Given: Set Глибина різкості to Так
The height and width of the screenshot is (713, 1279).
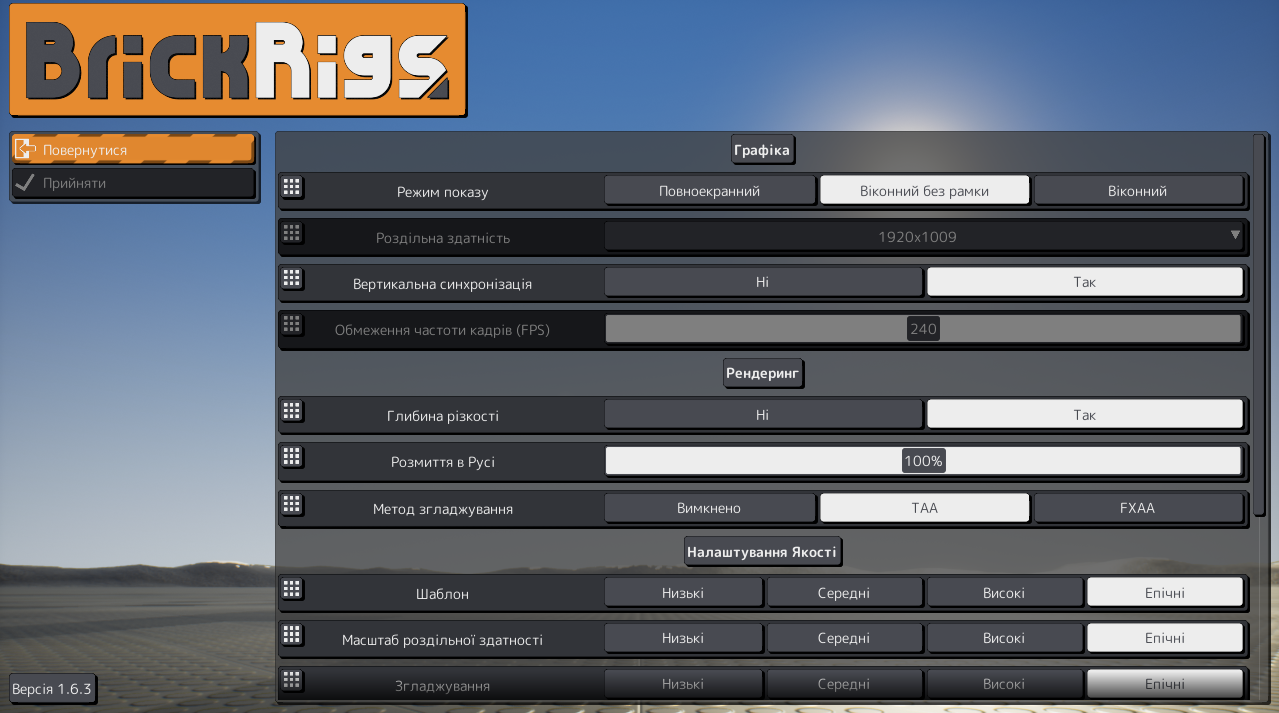Looking at the screenshot, I should click(x=1085, y=415).
